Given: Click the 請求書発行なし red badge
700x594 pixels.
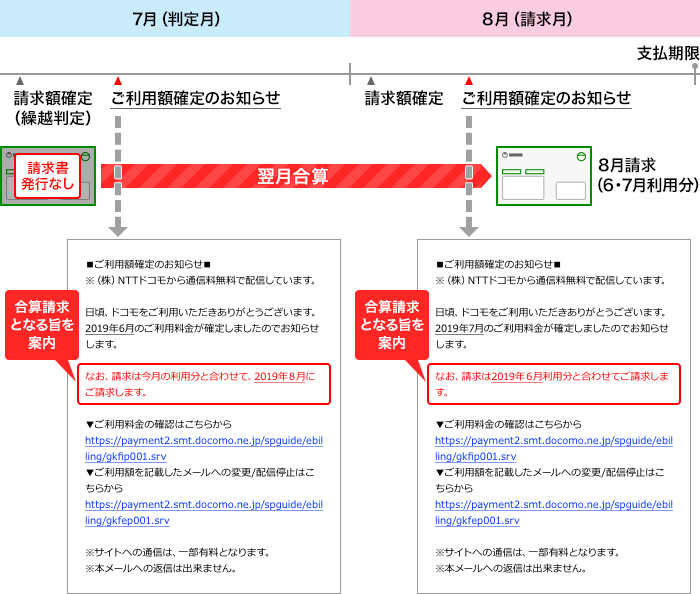Looking at the screenshot, I should pos(46,176).
